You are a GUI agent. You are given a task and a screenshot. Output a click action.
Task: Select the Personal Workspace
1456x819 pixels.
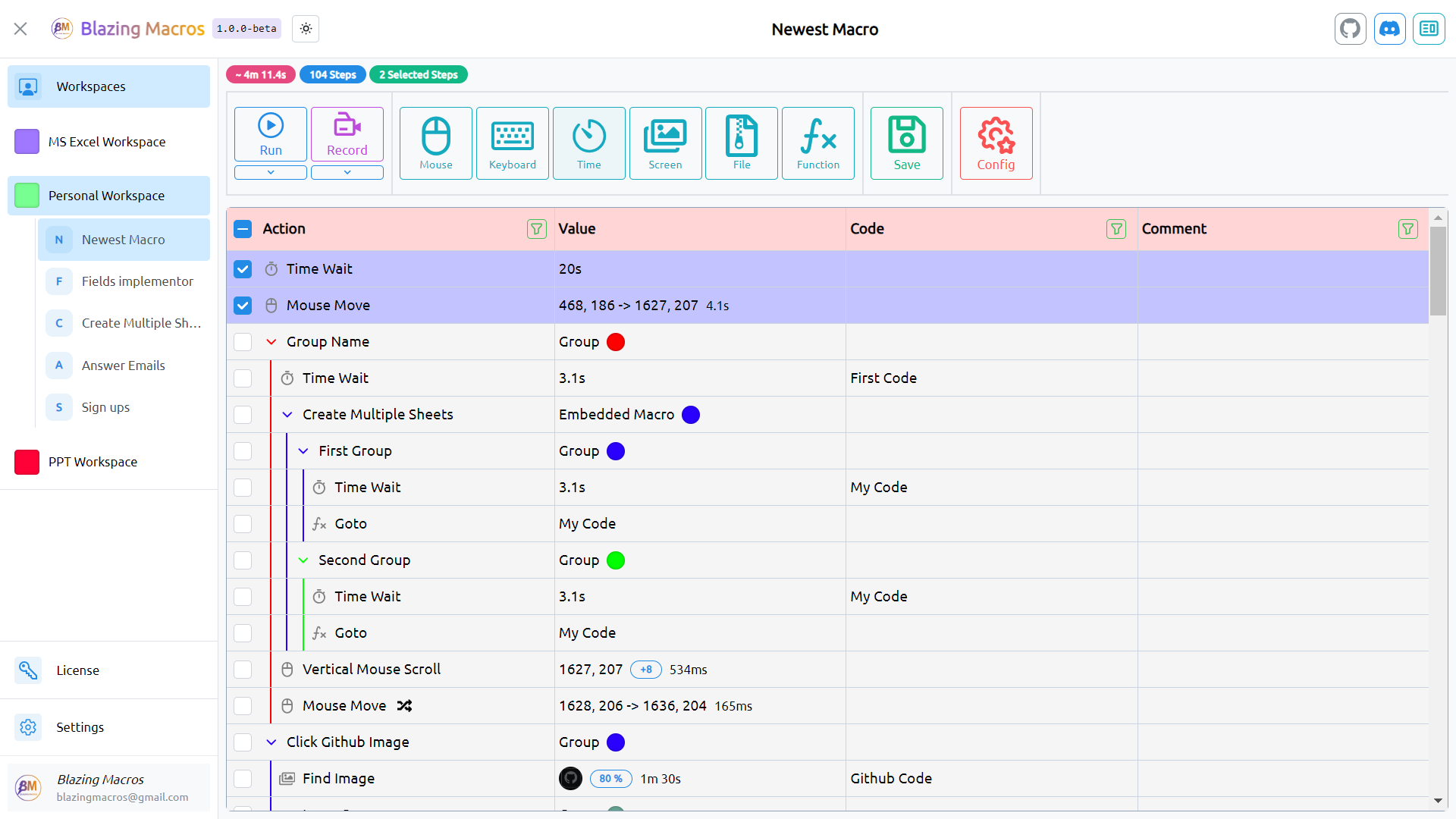pyautogui.click(x=109, y=196)
